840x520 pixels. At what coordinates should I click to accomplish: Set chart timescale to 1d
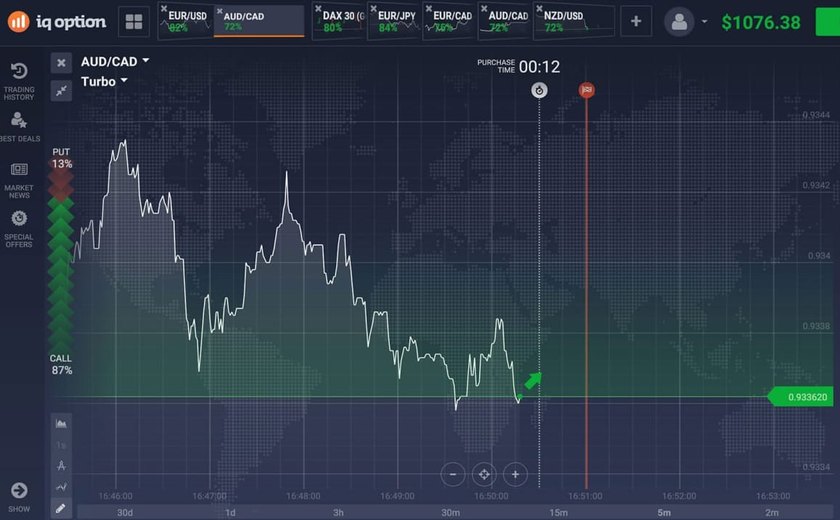(x=230, y=513)
